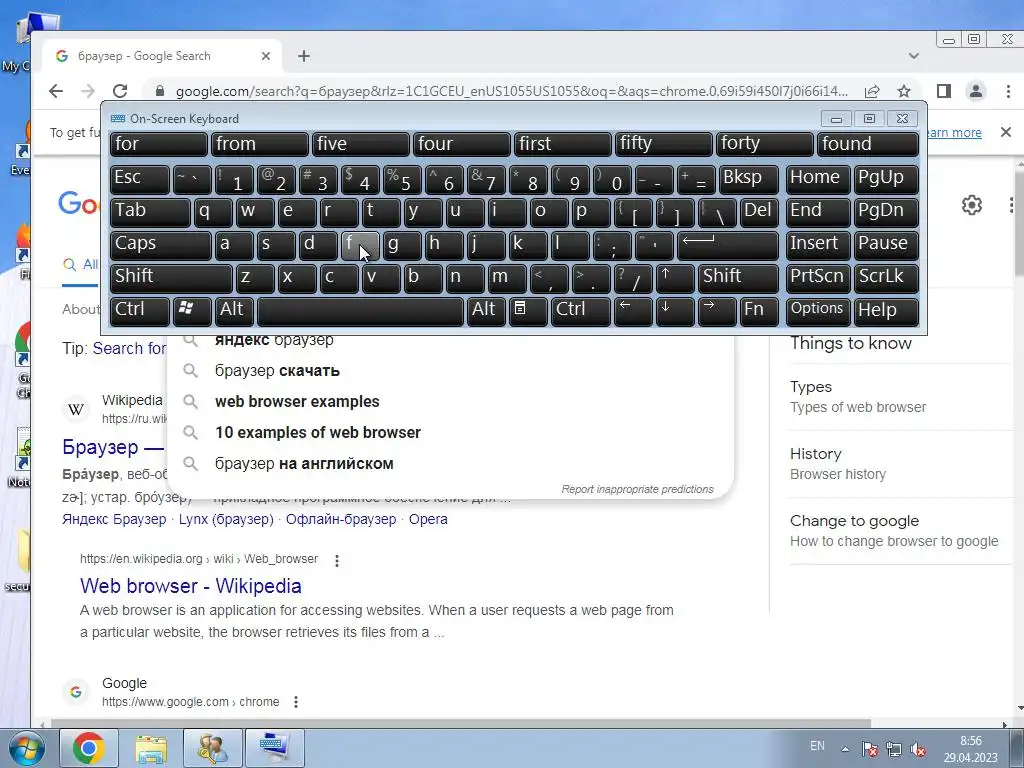Viewport: 1024px width, 768px height.
Task: Open the share page icon in address bar
Action: (872, 91)
